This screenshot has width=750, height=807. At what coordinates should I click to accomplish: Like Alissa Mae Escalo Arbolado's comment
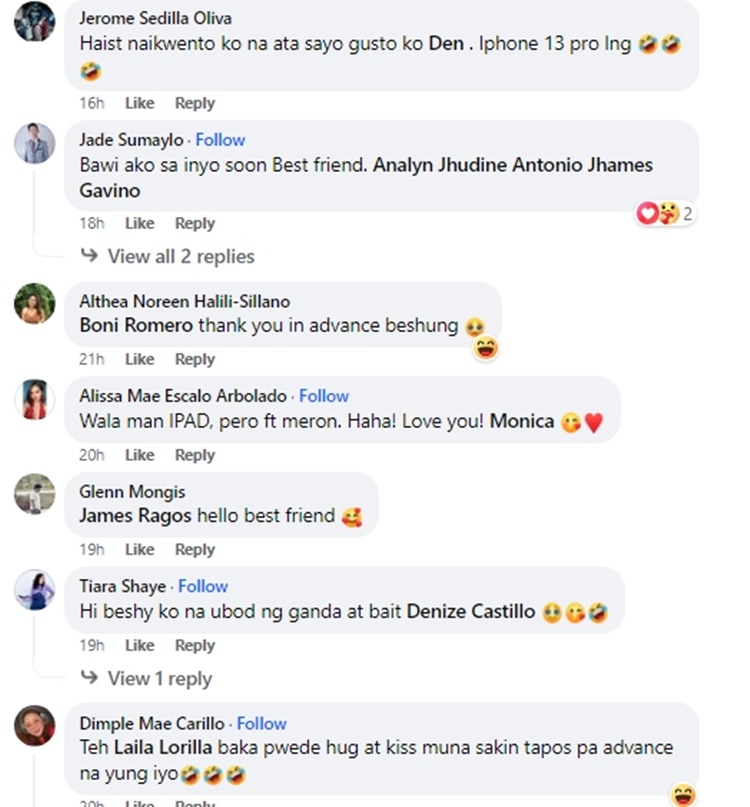pos(139,455)
